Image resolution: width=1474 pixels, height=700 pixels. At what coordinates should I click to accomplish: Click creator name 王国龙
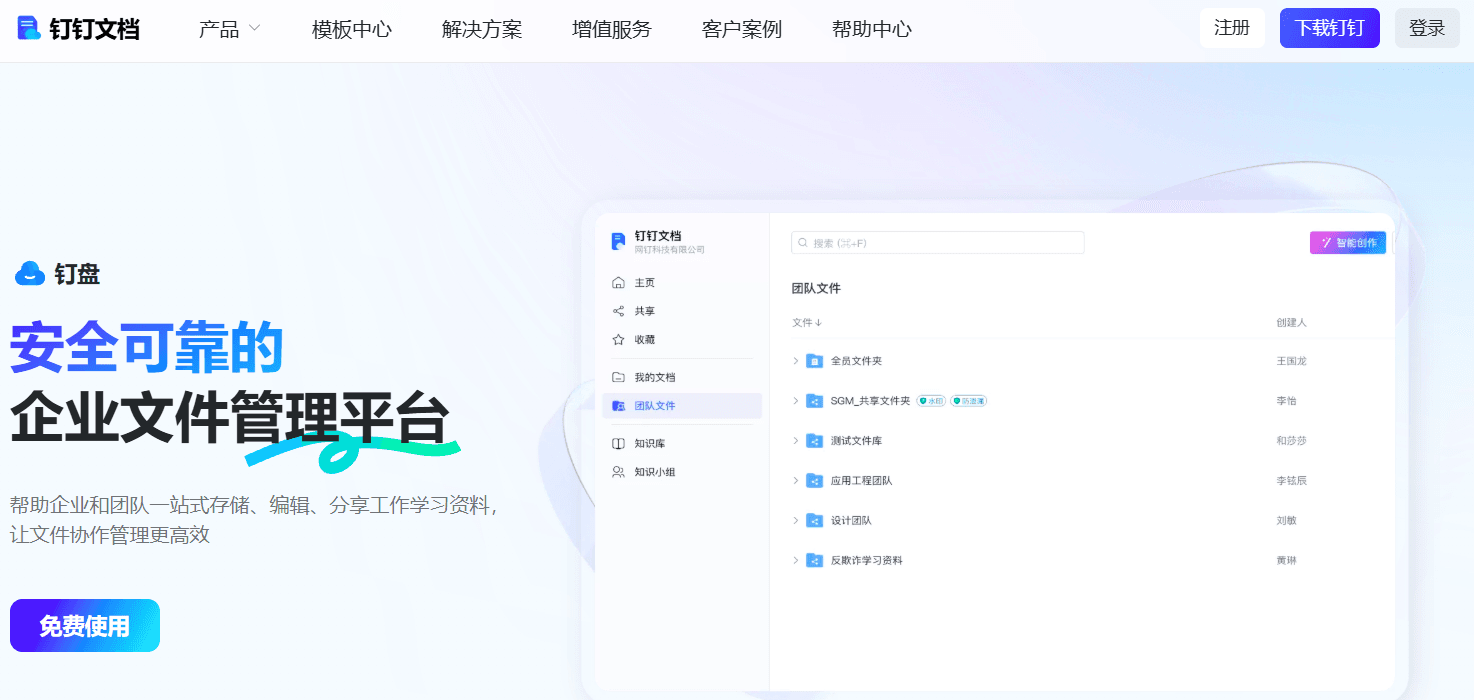[1291, 361]
